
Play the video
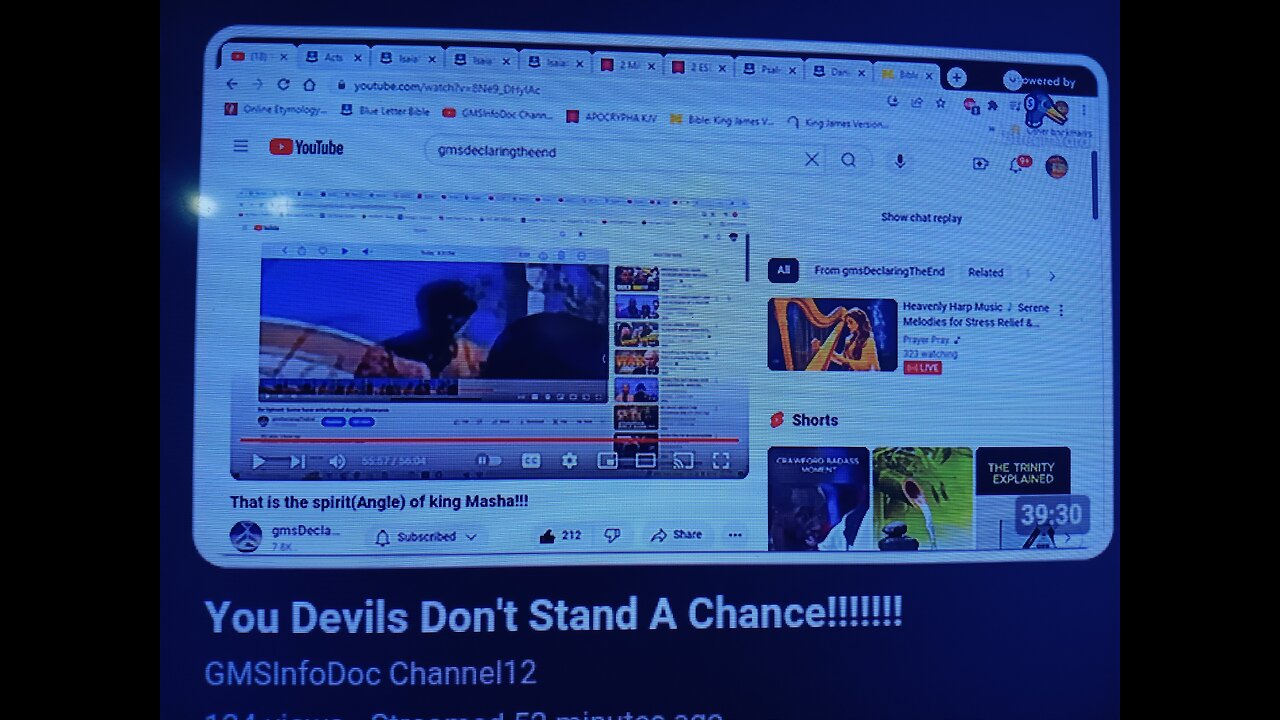click(x=258, y=461)
